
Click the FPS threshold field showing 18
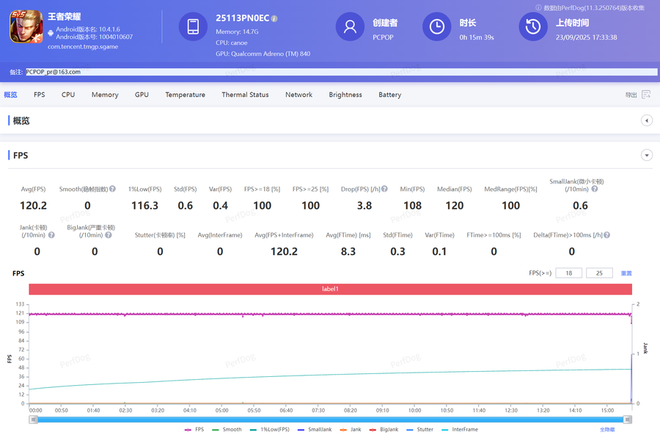coord(569,272)
